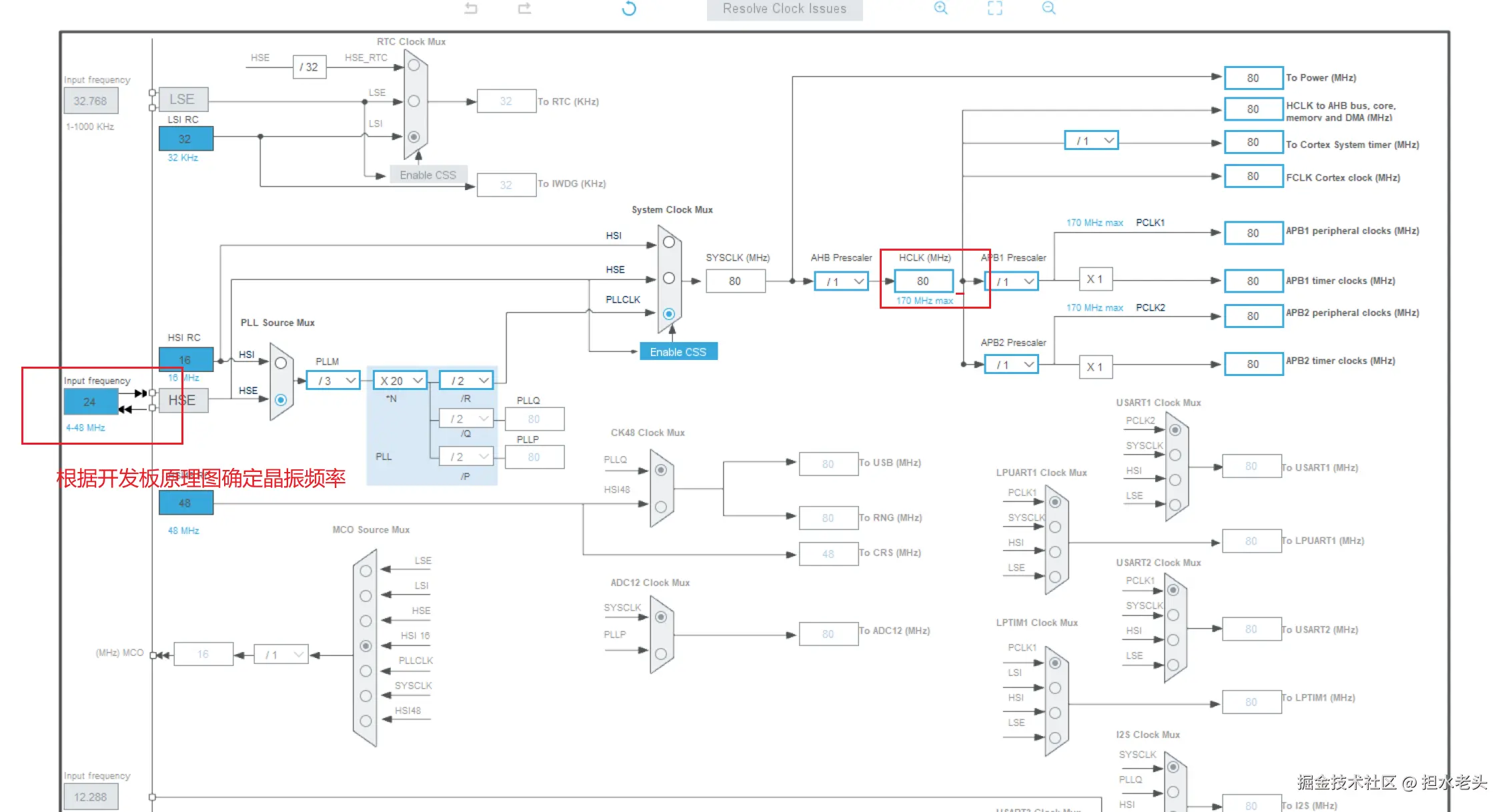Open the AHB Prescaler dropdown
Screen dimensions: 1508x812
pyautogui.click(x=842, y=281)
